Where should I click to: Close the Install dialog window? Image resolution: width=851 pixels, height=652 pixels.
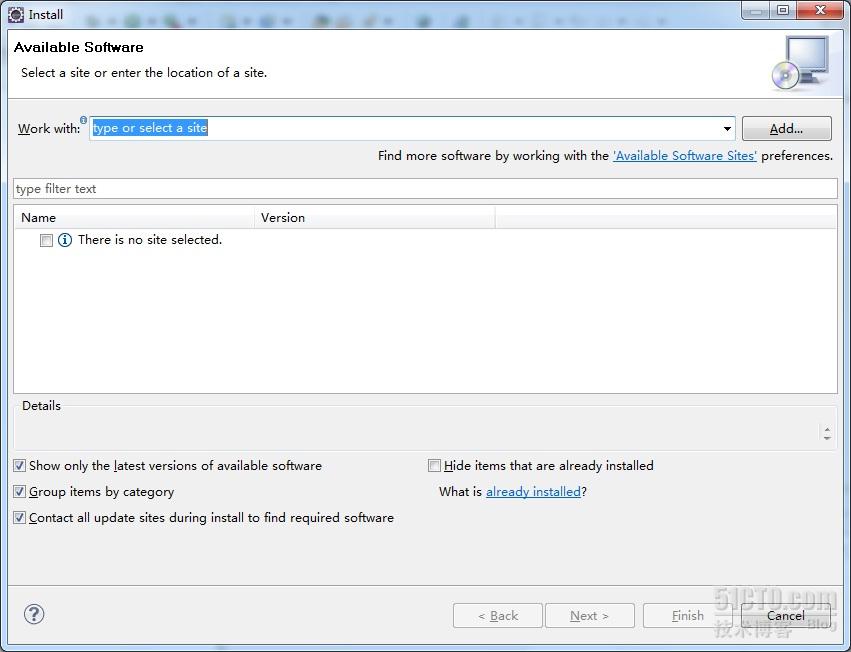[x=821, y=10]
